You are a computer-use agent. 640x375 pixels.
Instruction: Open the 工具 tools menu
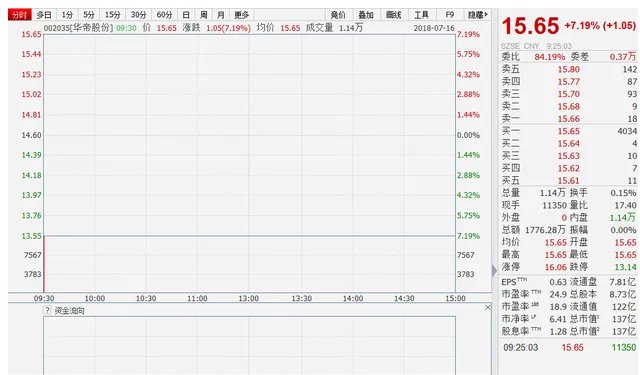[421, 15]
